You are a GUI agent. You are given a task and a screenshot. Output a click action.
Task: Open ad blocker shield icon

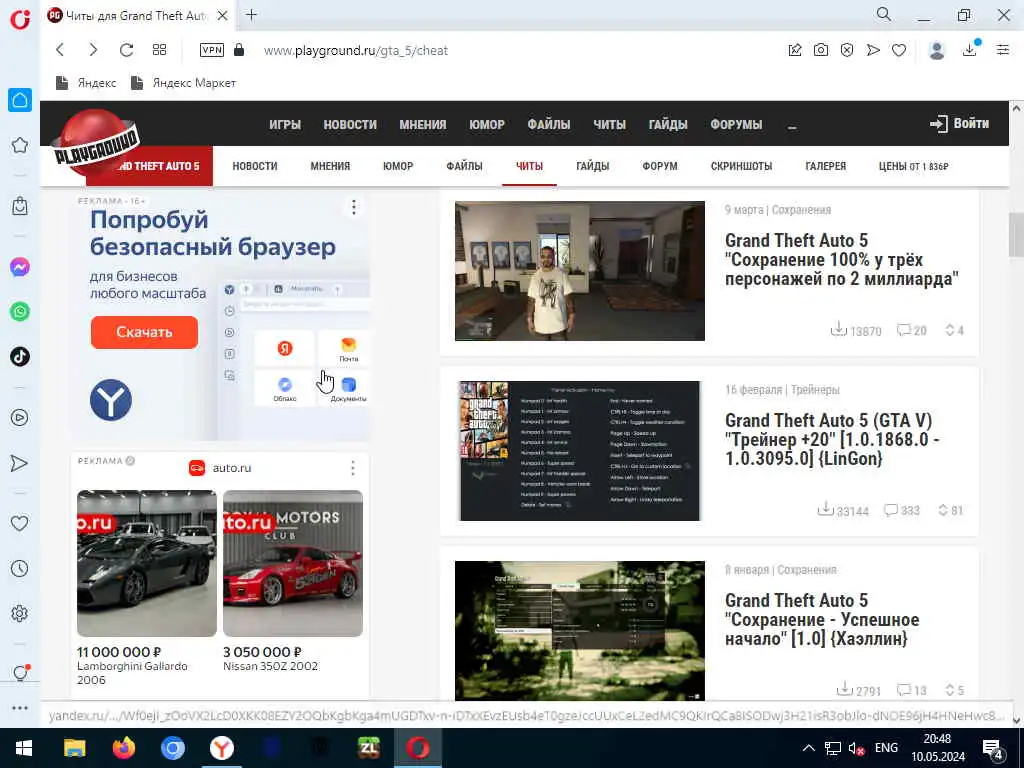(x=847, y=50)
